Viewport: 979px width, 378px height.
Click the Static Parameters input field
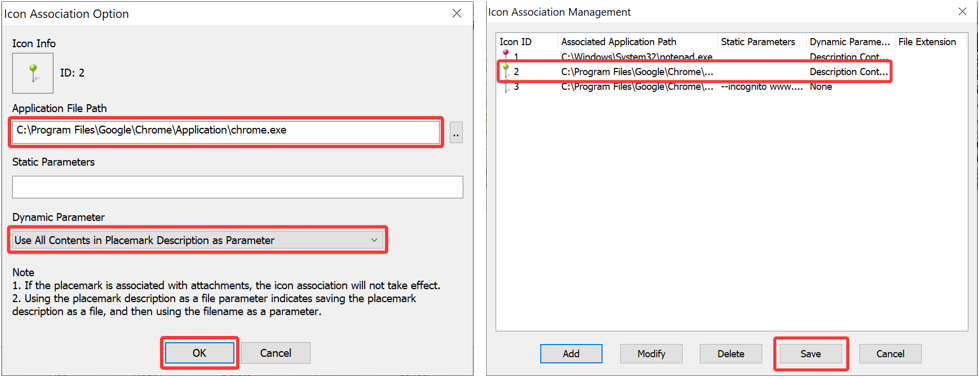pos(237,187)
